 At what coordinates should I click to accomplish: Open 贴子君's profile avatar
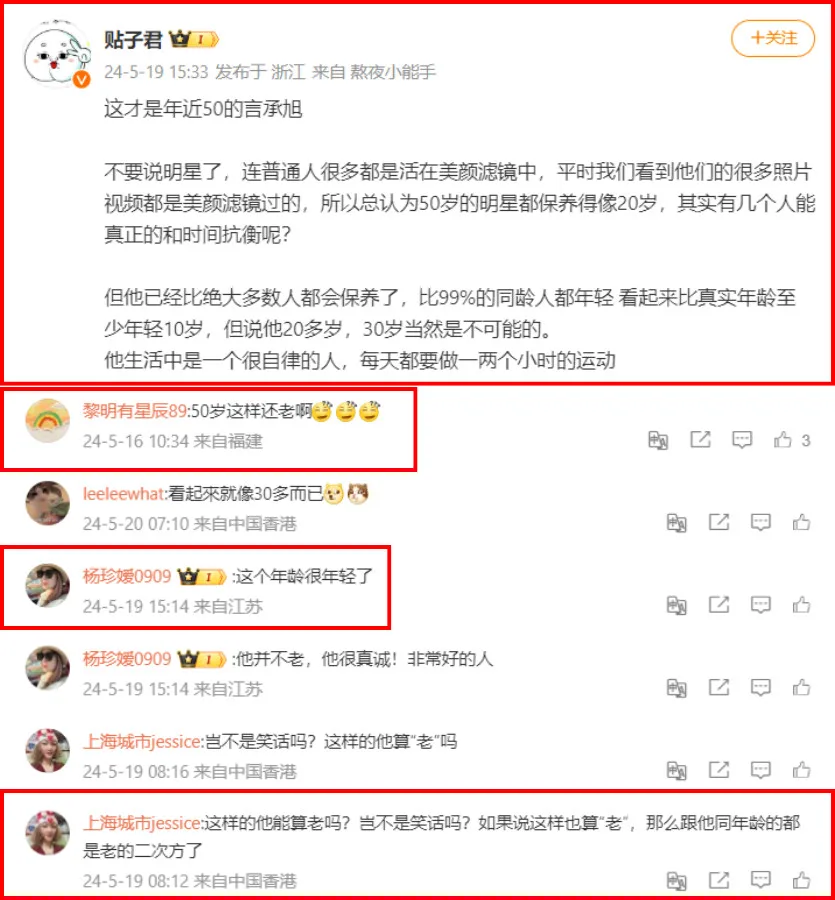point(56,56)
